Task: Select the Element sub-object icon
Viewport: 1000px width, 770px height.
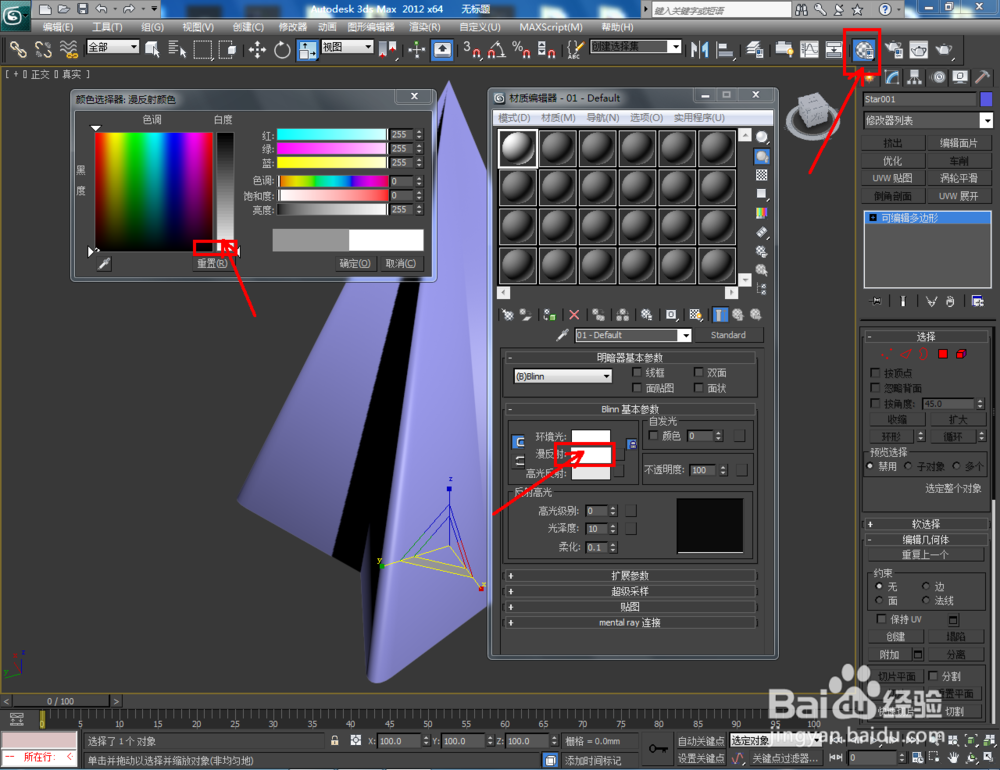Action: click(961, 354)
